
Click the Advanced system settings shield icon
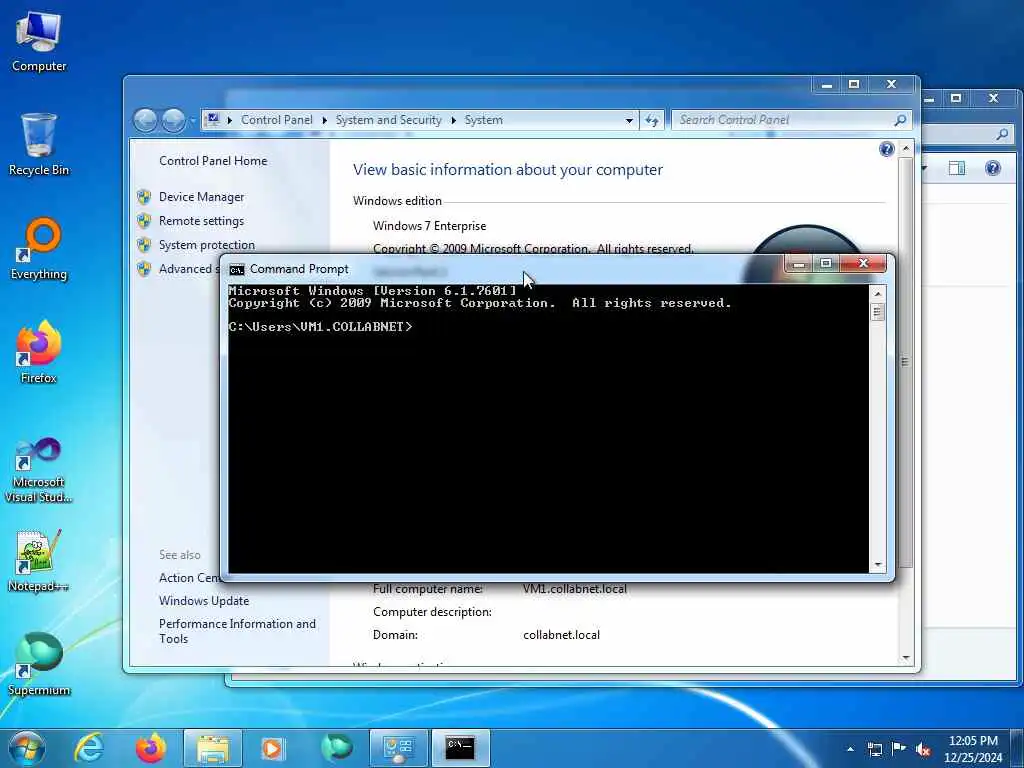144,269
